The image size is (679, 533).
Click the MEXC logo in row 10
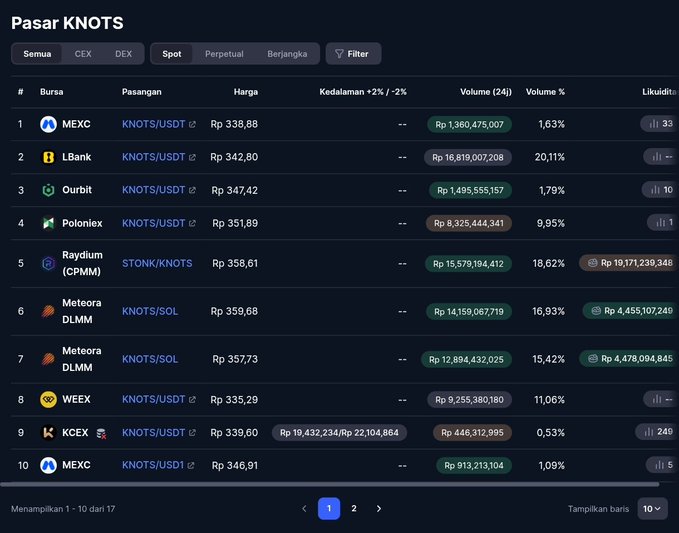48,465
